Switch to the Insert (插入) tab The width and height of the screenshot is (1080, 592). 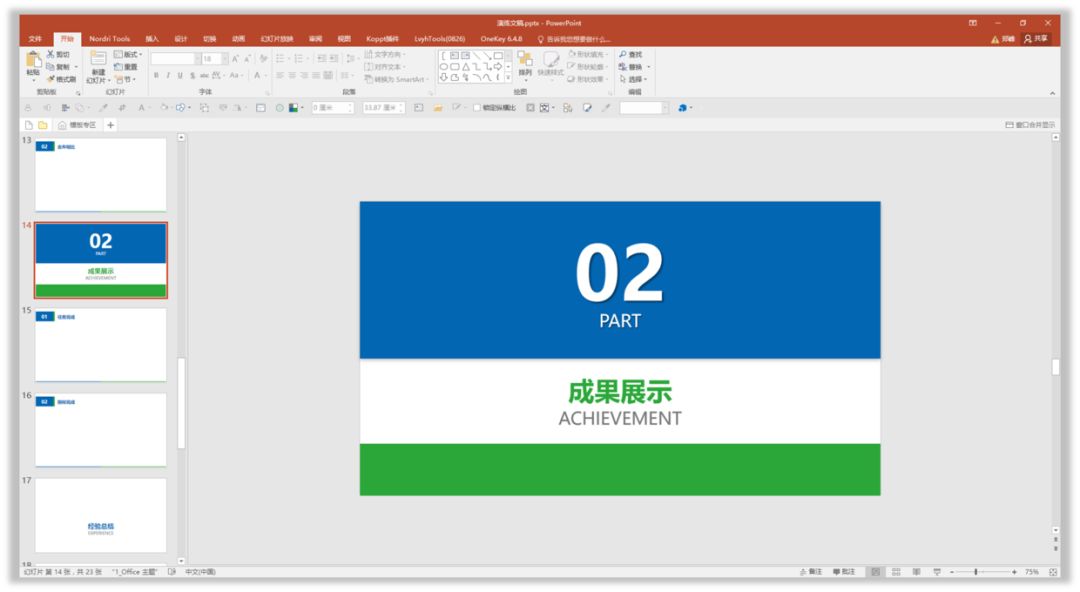tap(152, 39)
